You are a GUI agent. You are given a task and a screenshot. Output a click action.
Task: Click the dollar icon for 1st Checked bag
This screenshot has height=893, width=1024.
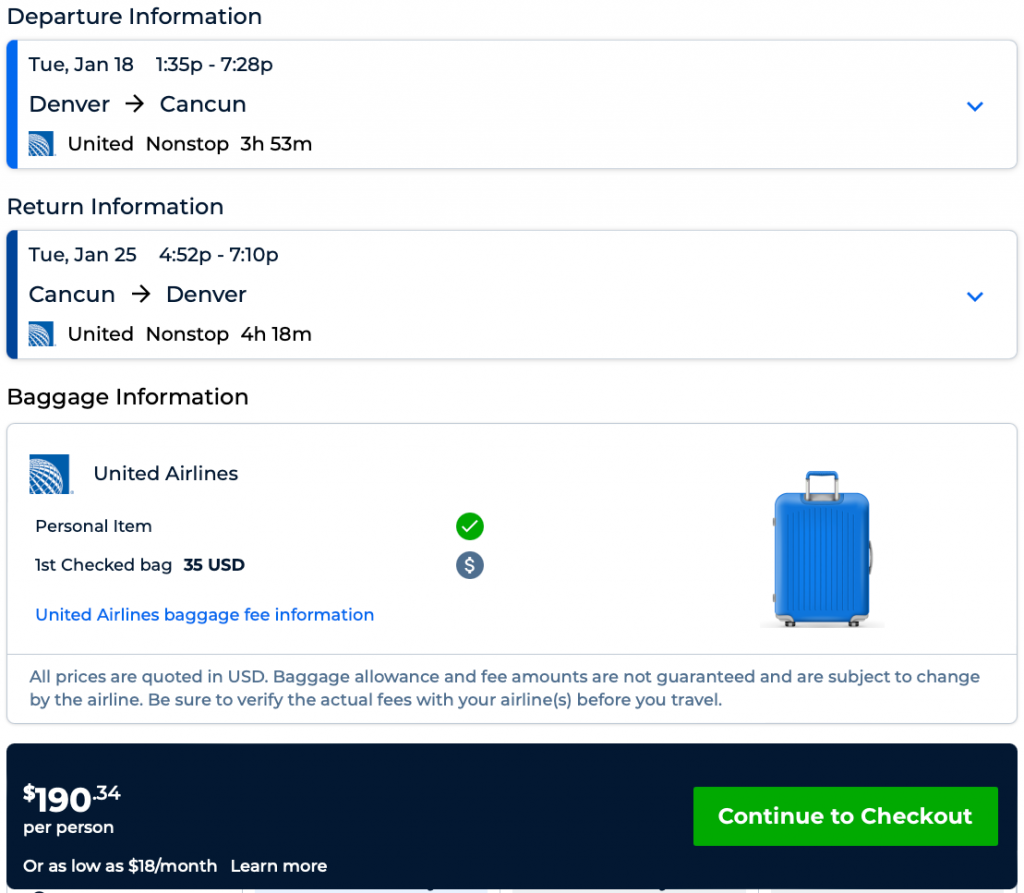click(470, 565)
